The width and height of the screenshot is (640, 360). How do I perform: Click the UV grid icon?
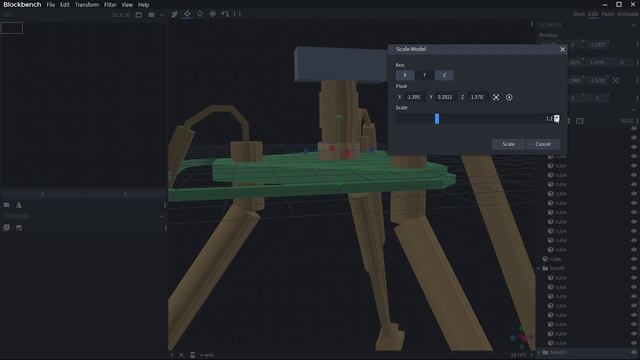[x=151, y=15]
